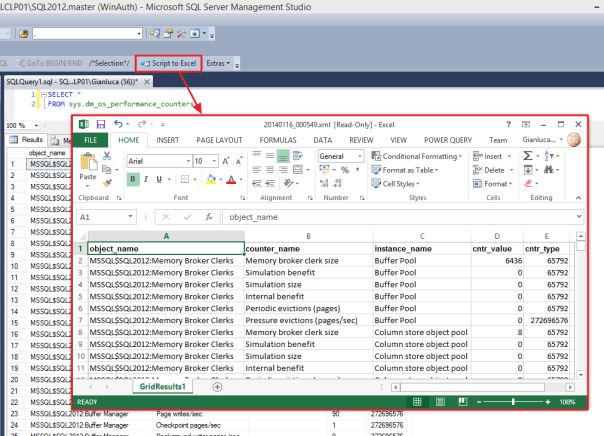Viewport: 604px width, 436px height.
Task: Click the Accounting Number Format icon
Action: point(324,170)
